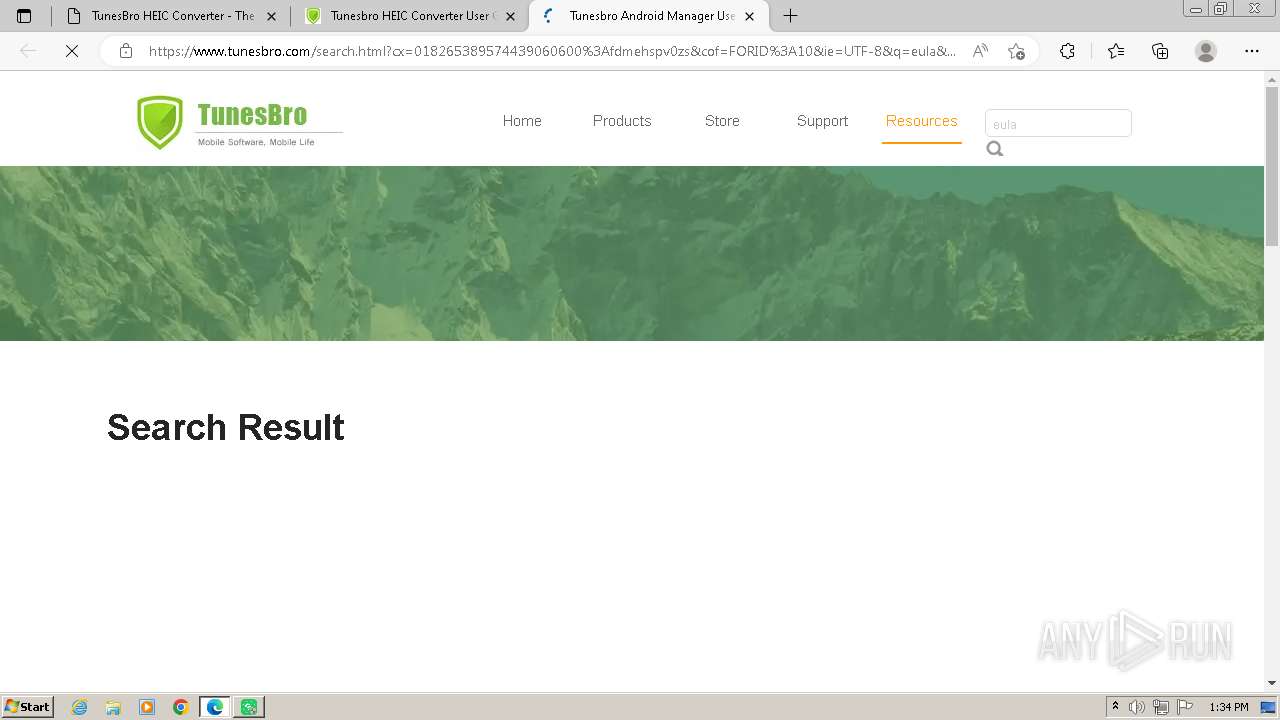
Task: Click the site search box
Action: [1058, 123]
